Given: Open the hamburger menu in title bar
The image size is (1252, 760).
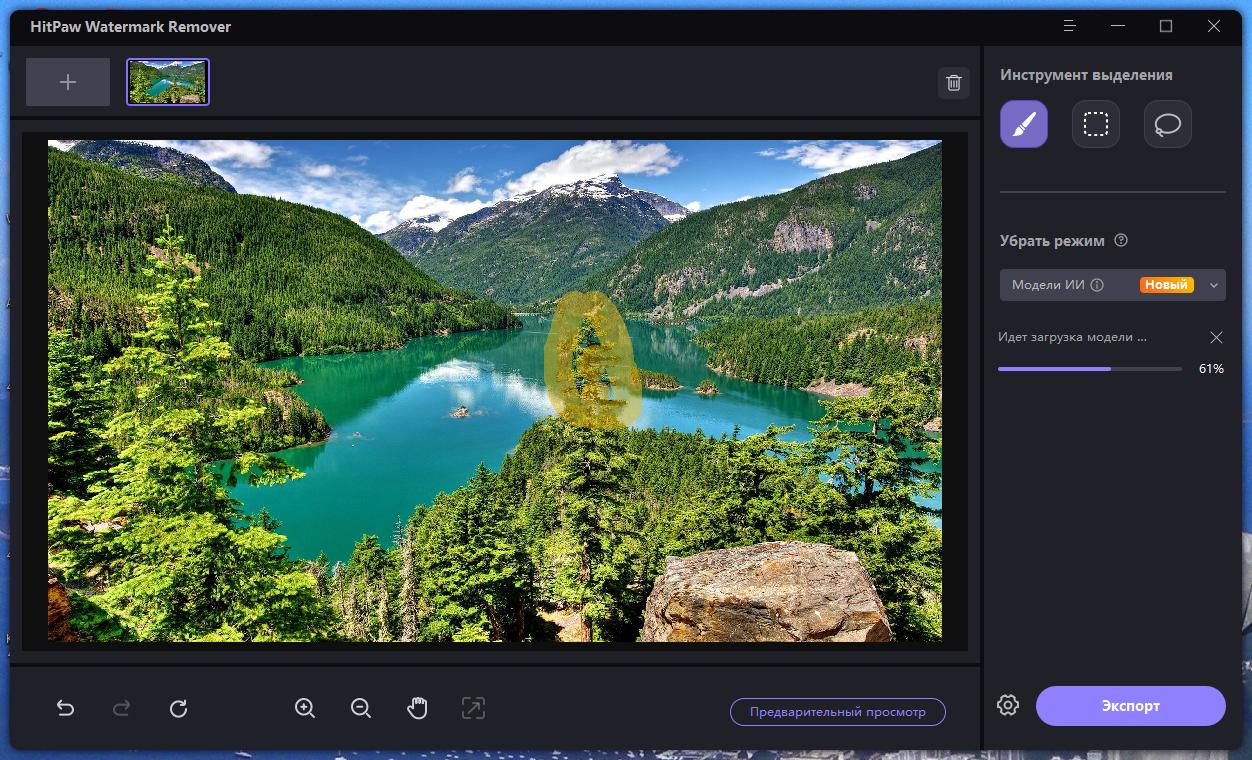Looking at the screenshot, I should (x=1070, y=27).
